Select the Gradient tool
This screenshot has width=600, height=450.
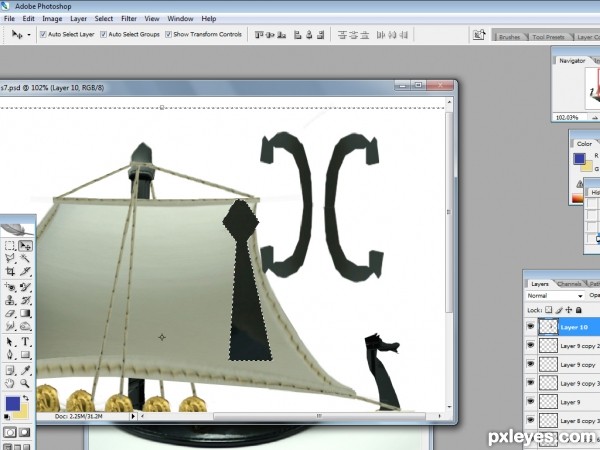(25, 313)
